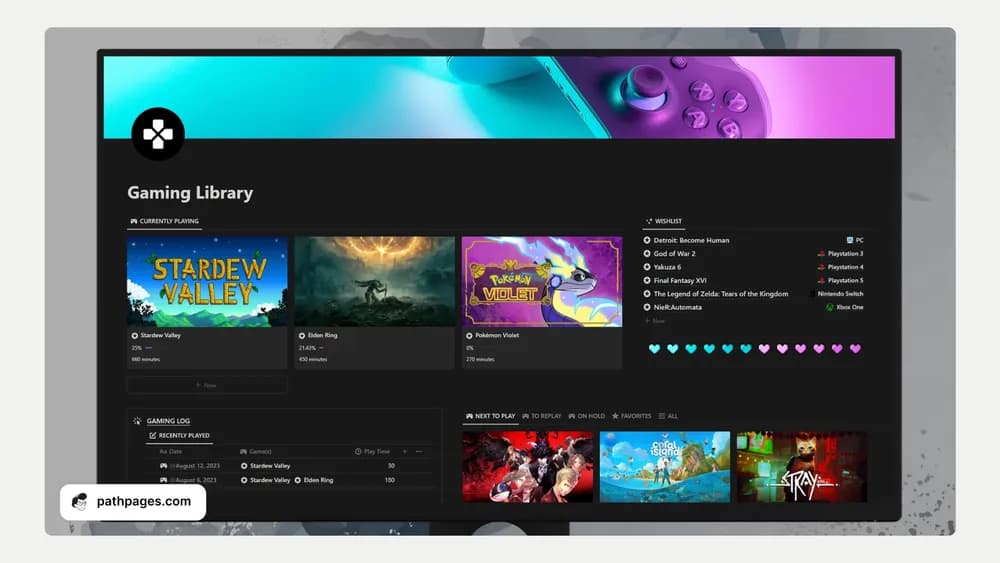Viewport: 1000px width, 563px height.
Task: Open the August 6, 2023 log entry
Action: click(196, 480)
